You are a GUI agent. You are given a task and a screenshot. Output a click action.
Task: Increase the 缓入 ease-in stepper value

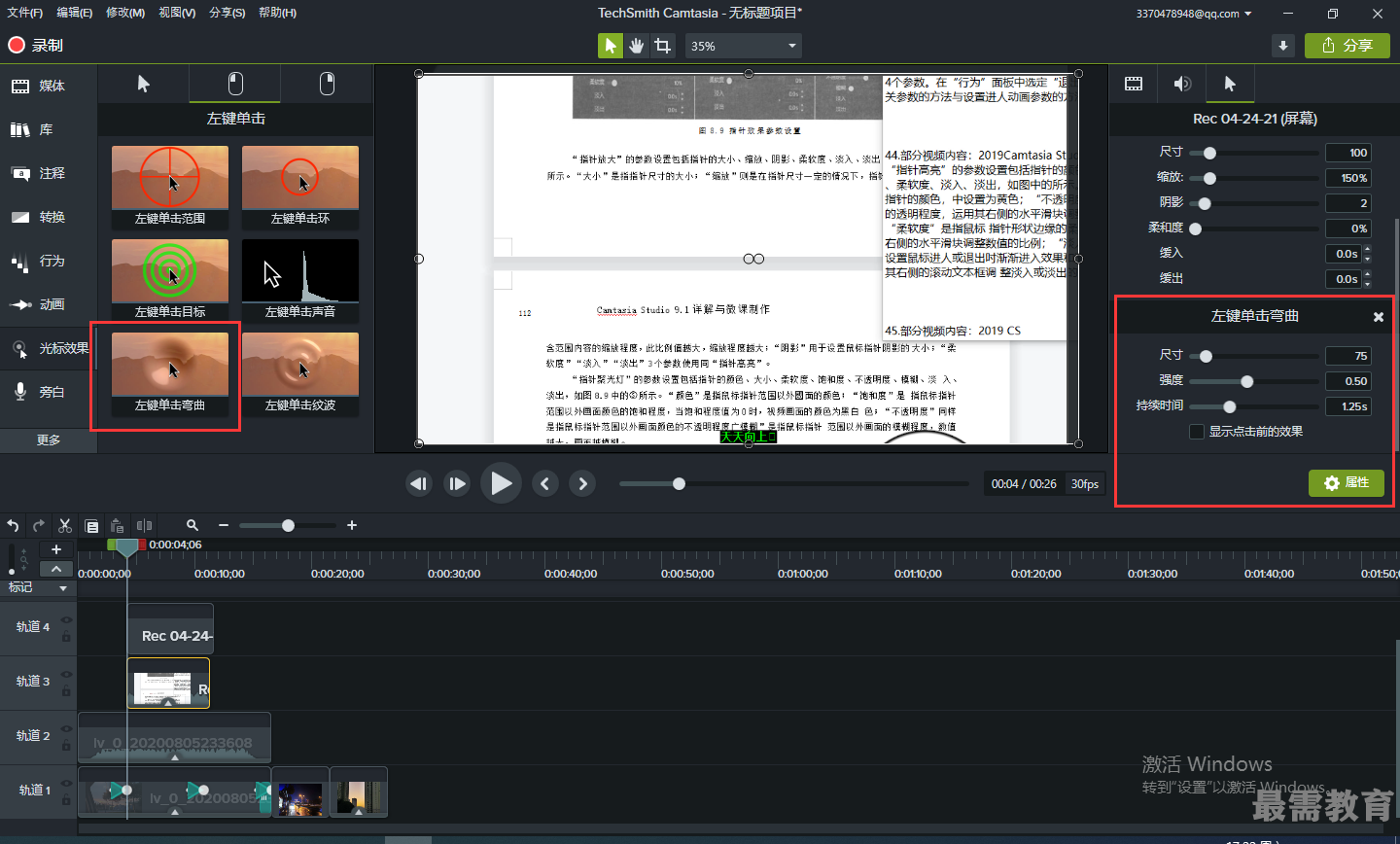[1367, 249]
